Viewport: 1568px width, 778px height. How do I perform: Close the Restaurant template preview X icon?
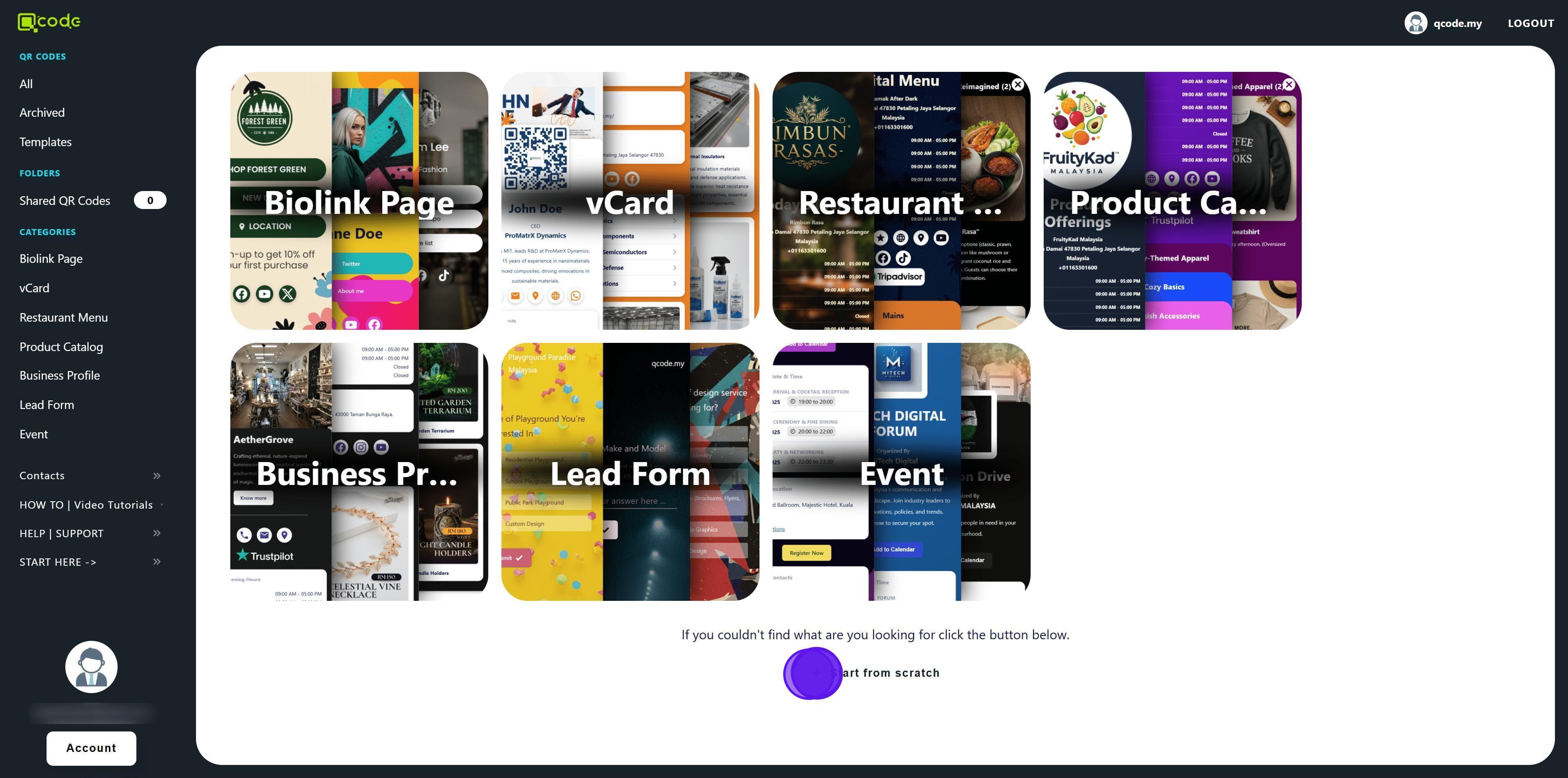(1018, 84)
